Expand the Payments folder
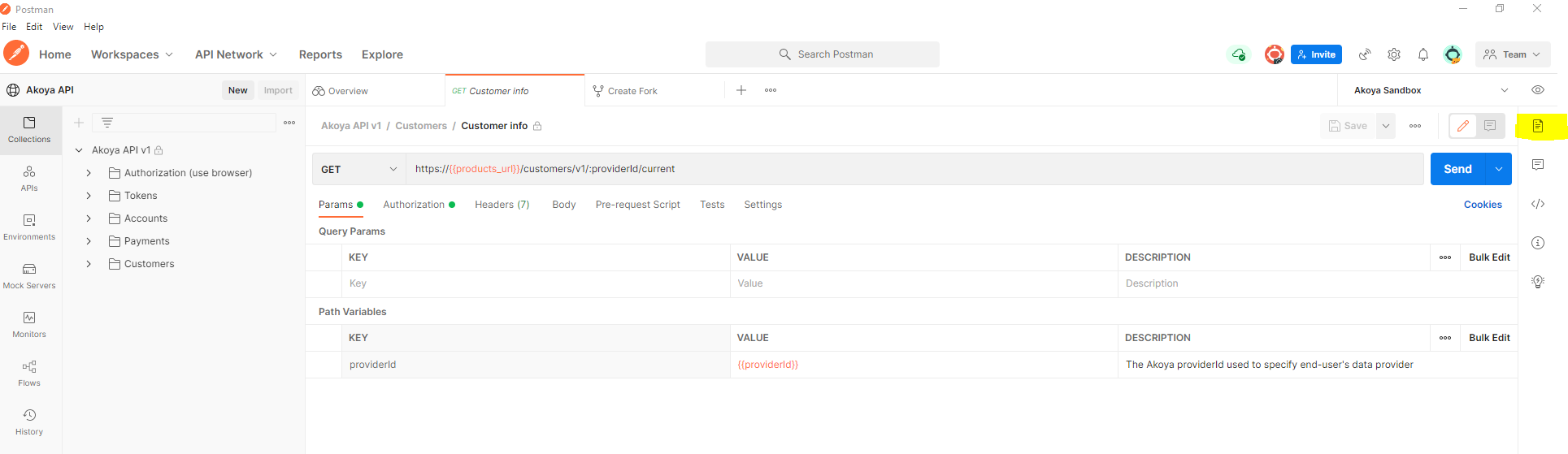 [x=89, y=241]
